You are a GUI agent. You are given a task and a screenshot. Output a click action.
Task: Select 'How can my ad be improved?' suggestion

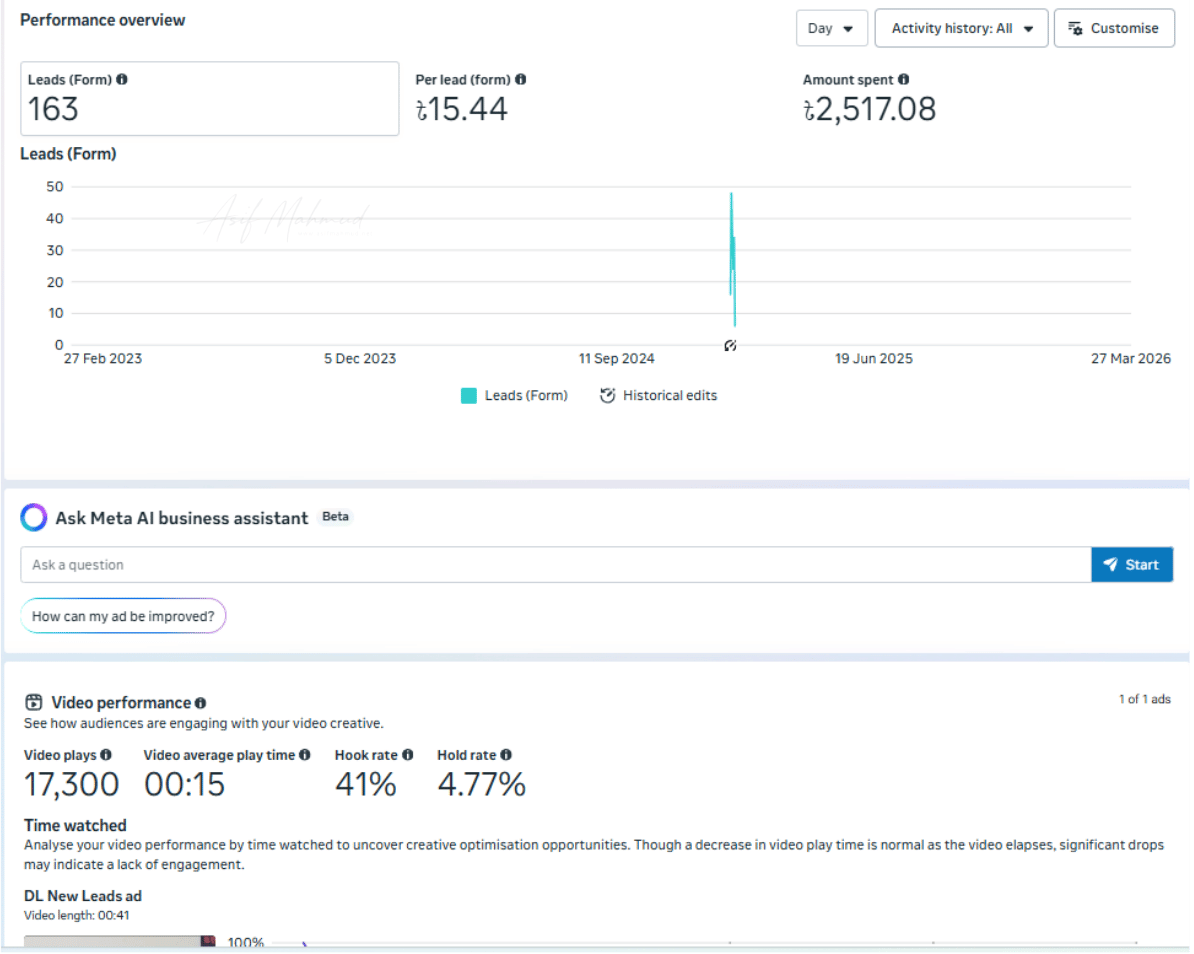pos(123,616)
